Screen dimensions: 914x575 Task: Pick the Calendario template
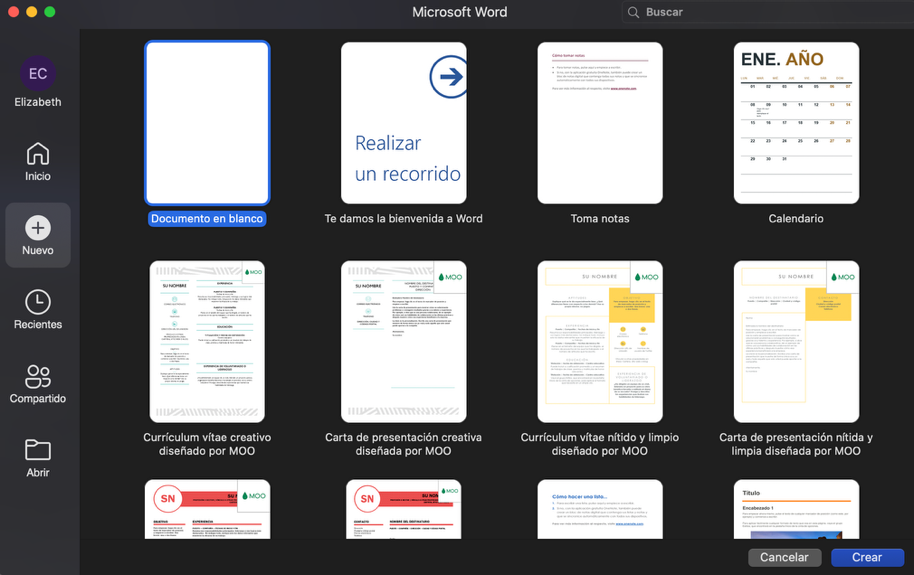(796, 123)
